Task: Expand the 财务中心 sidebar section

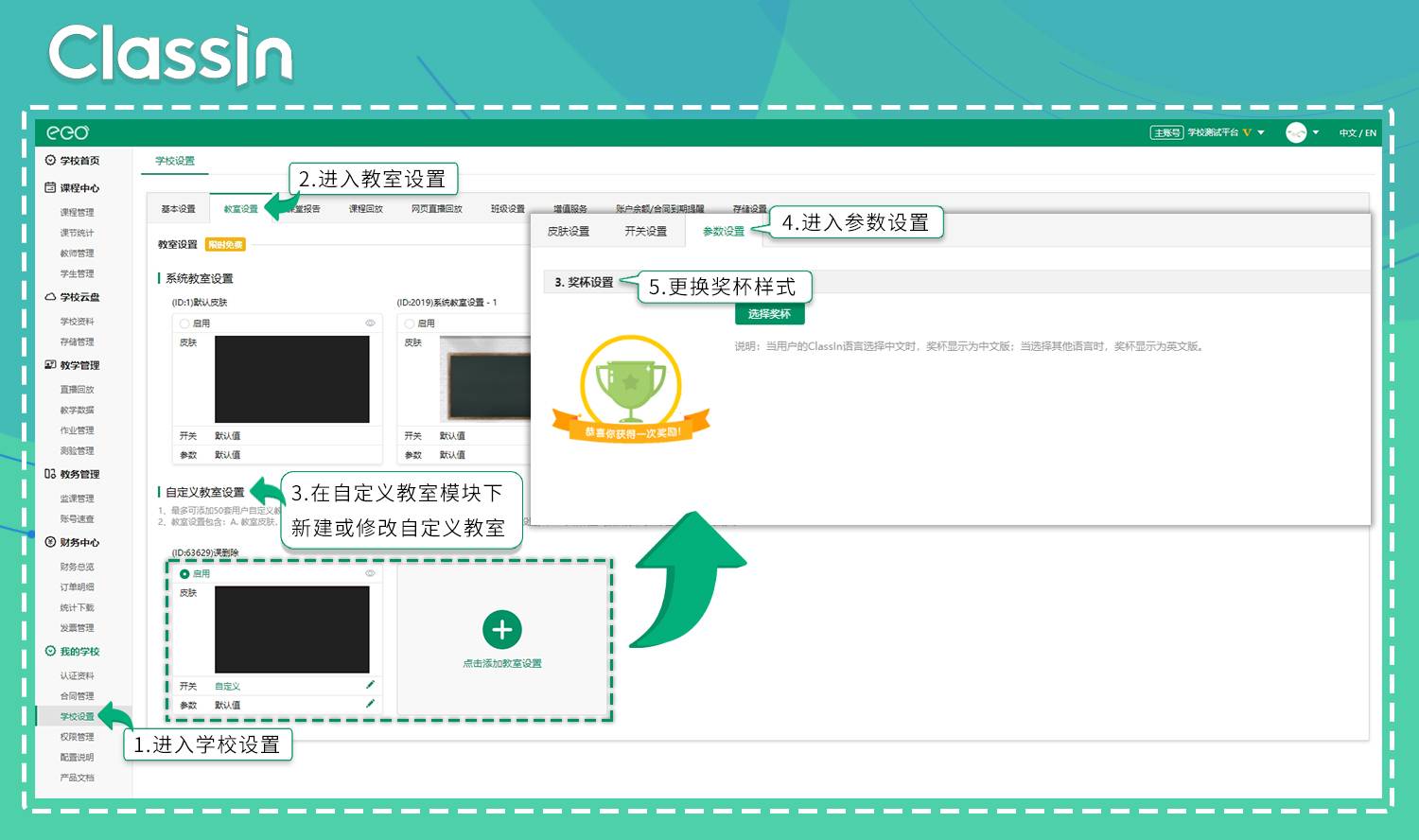Action: [79, 543]
